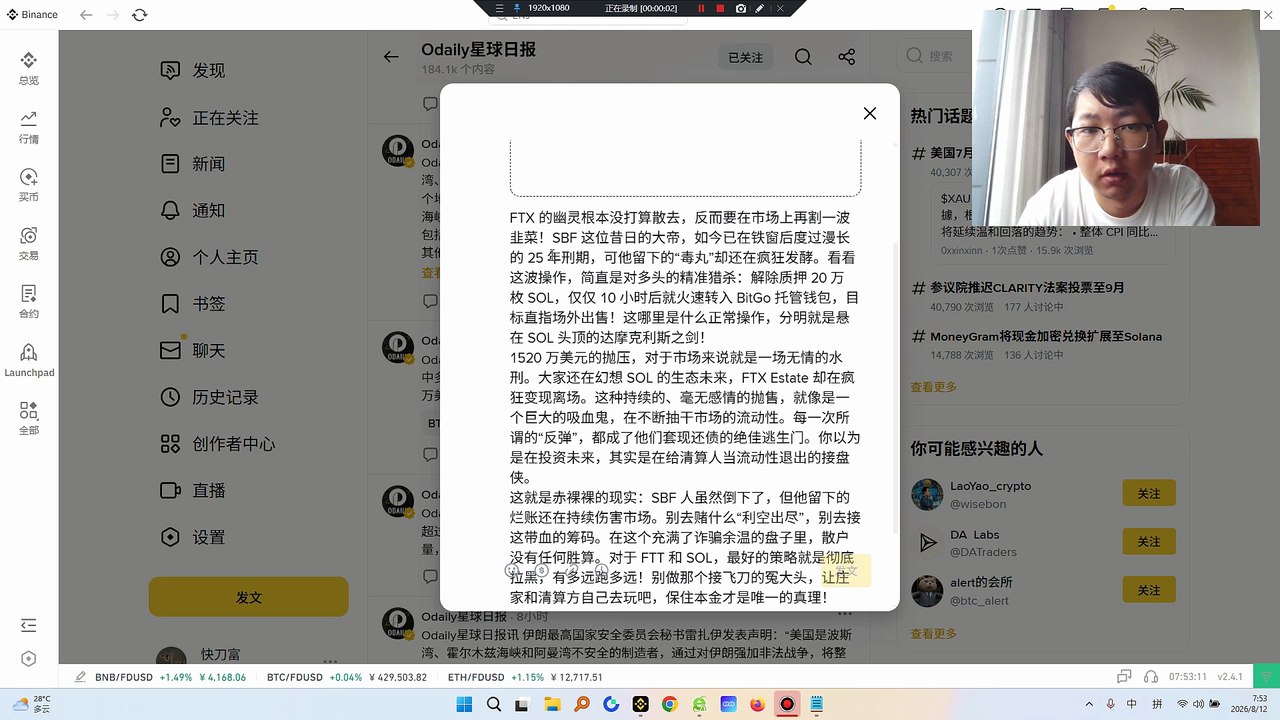Screen dimensions: 1280x720
Task: Open 新闻 in the Square menu
Action: (x=192, y=163)
